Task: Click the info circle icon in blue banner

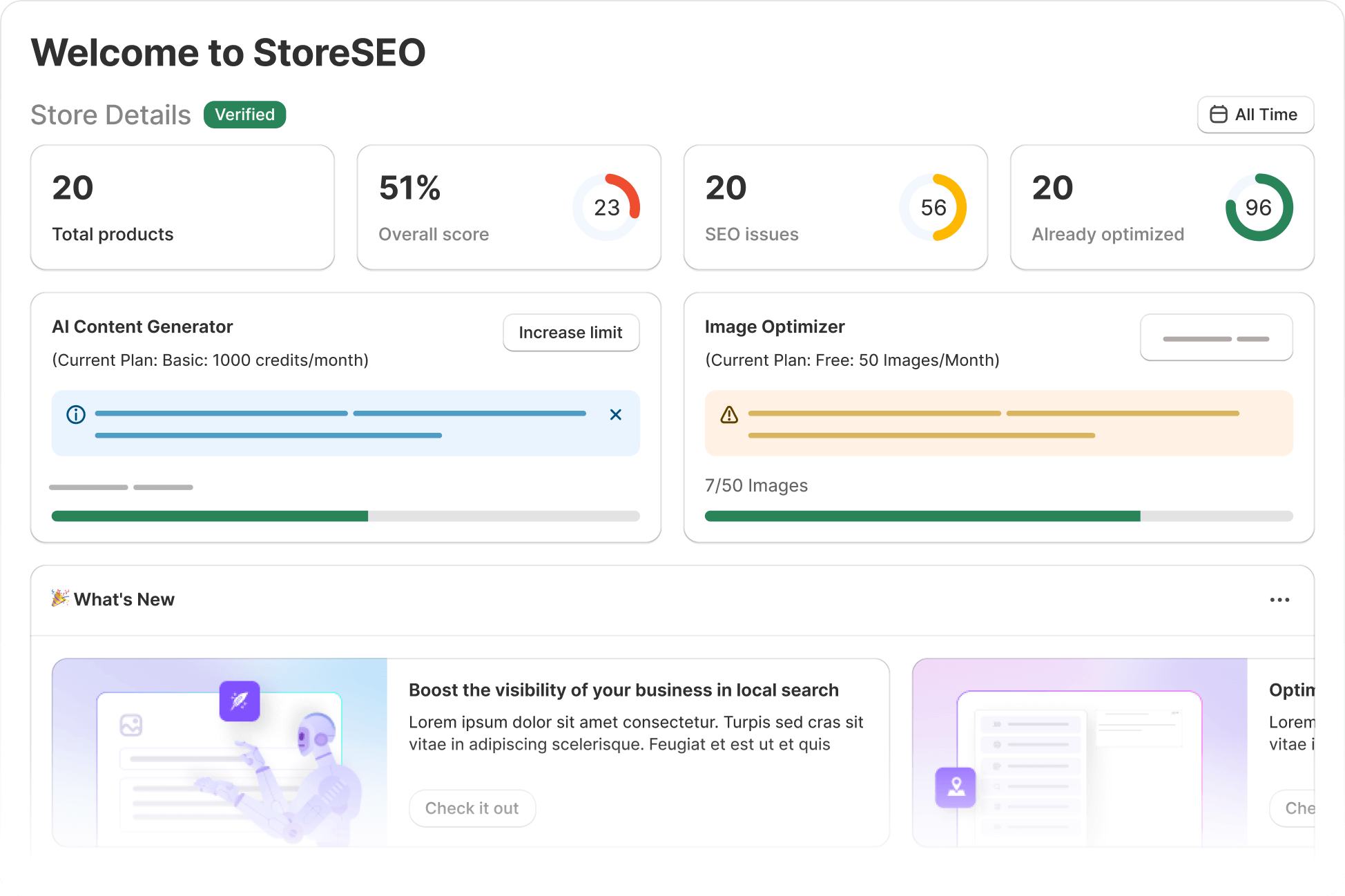Action: 76,414
